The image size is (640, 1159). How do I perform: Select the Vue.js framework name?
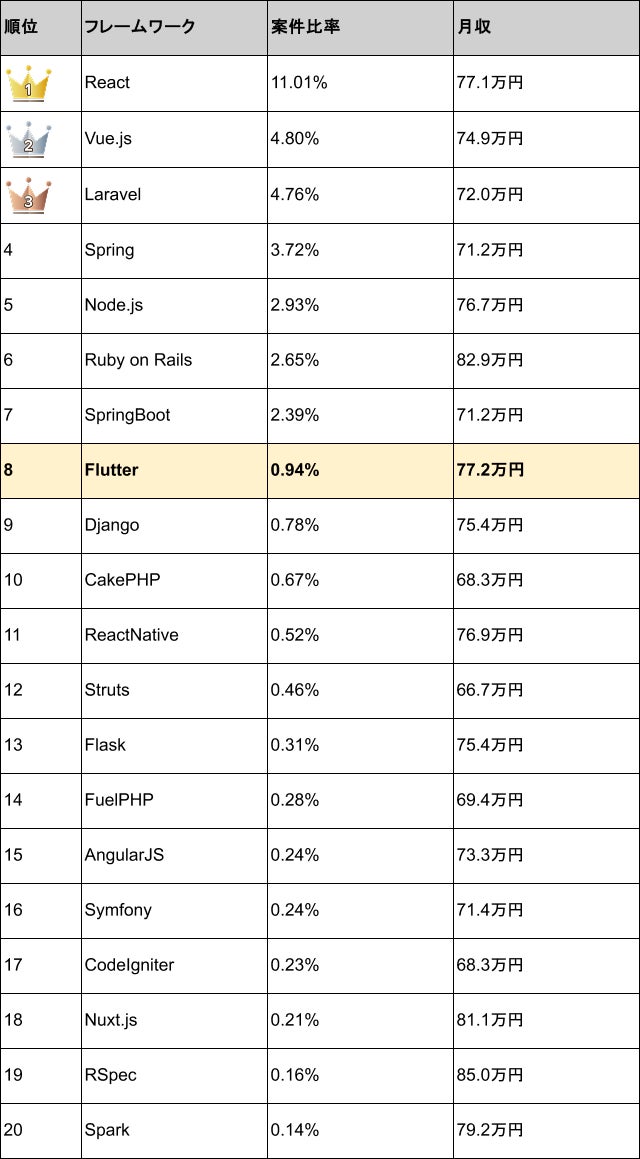109,138
